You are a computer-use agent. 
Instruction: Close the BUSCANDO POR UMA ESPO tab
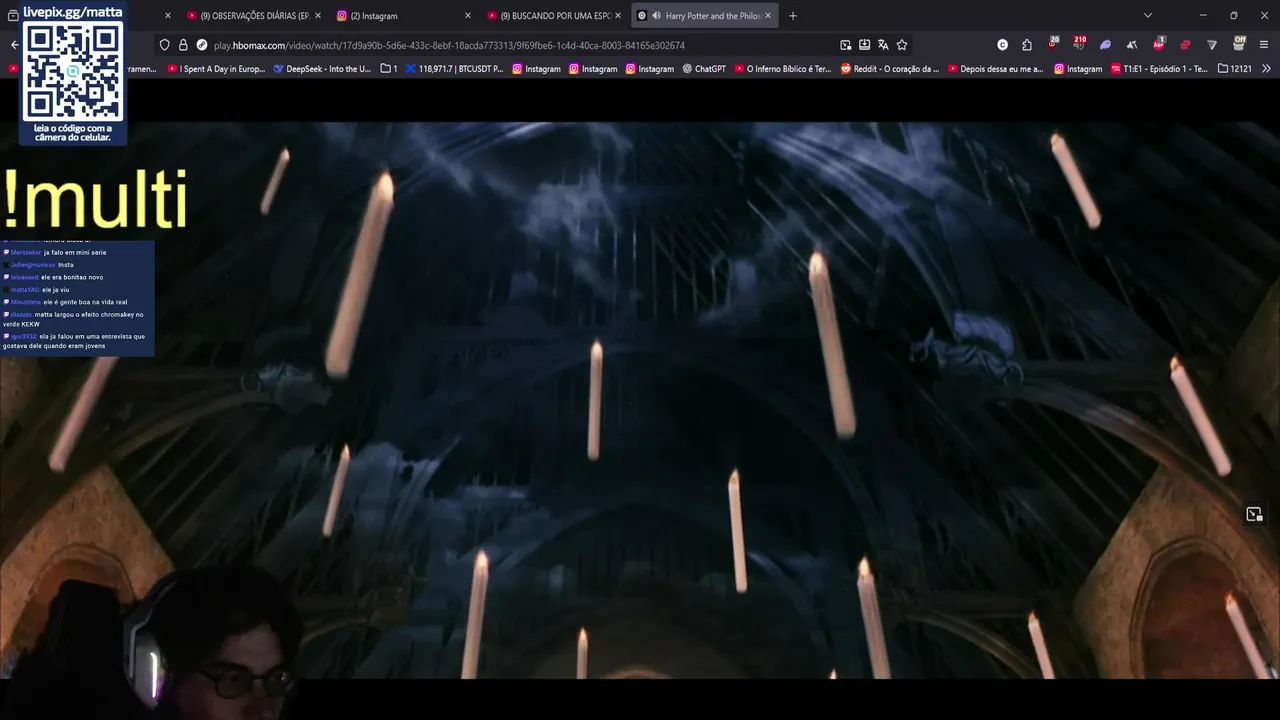point(618,16)
